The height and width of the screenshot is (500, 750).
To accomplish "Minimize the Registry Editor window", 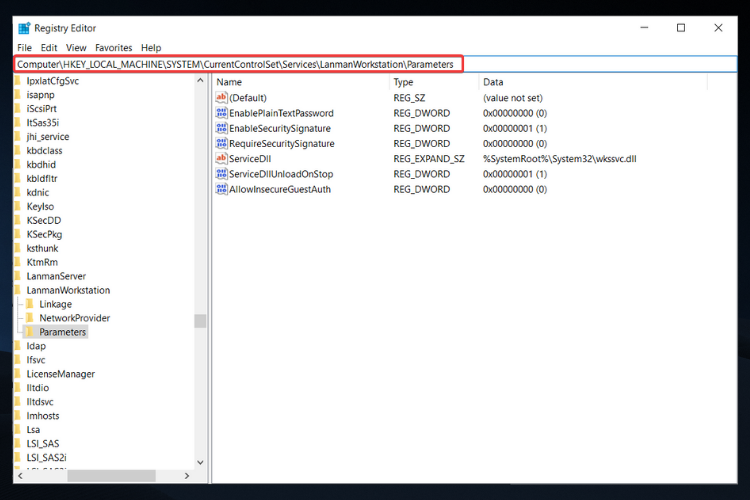I will point(644,28).
